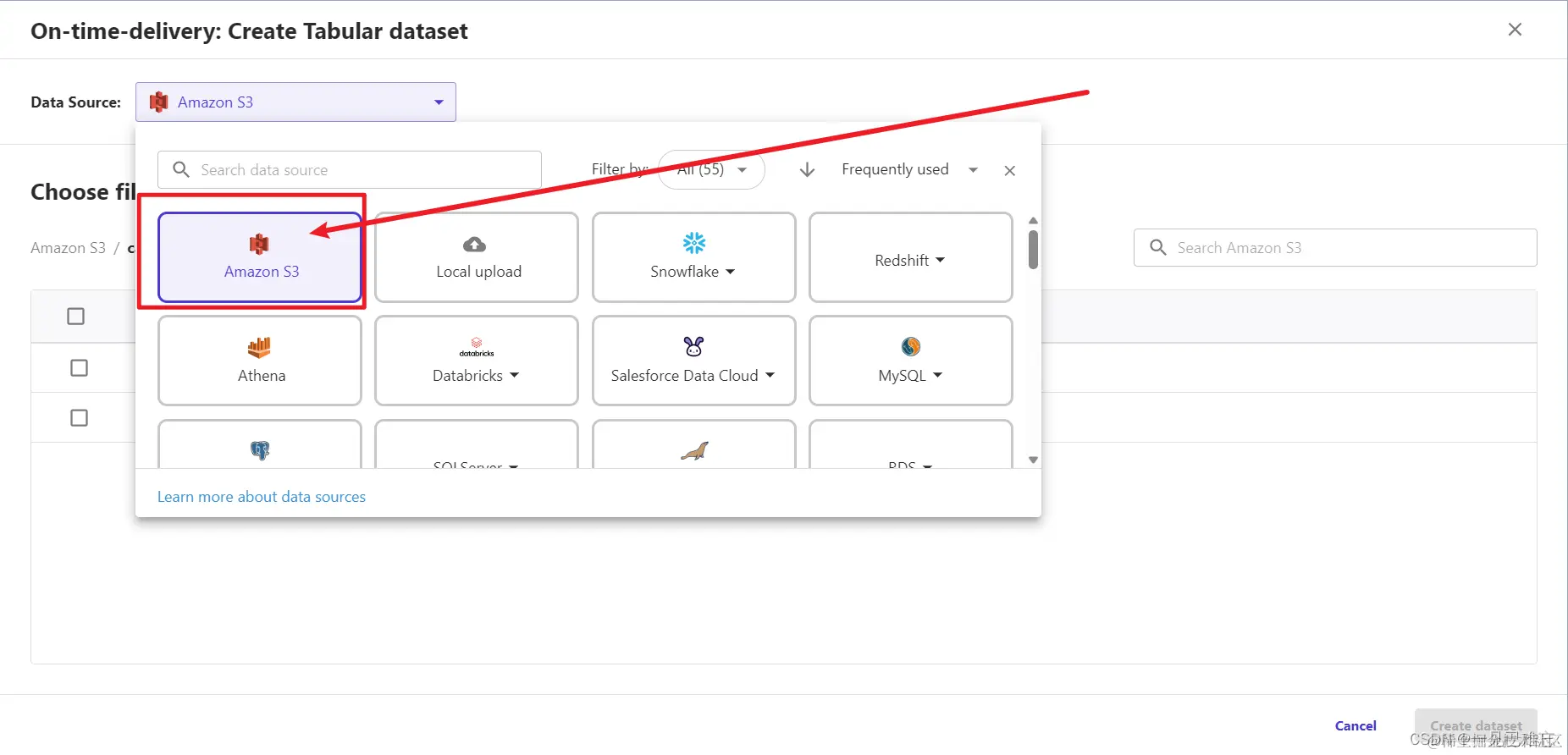Image resolution: width=1568 pixels, height=755 pixels.
Task: Toggle the select-all checkbox in table header
Action: 75,317
